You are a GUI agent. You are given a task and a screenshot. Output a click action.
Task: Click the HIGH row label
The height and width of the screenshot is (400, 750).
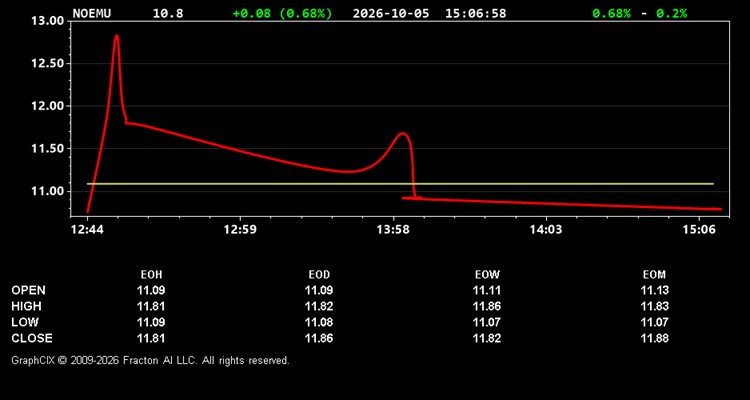tap(26, 306)
